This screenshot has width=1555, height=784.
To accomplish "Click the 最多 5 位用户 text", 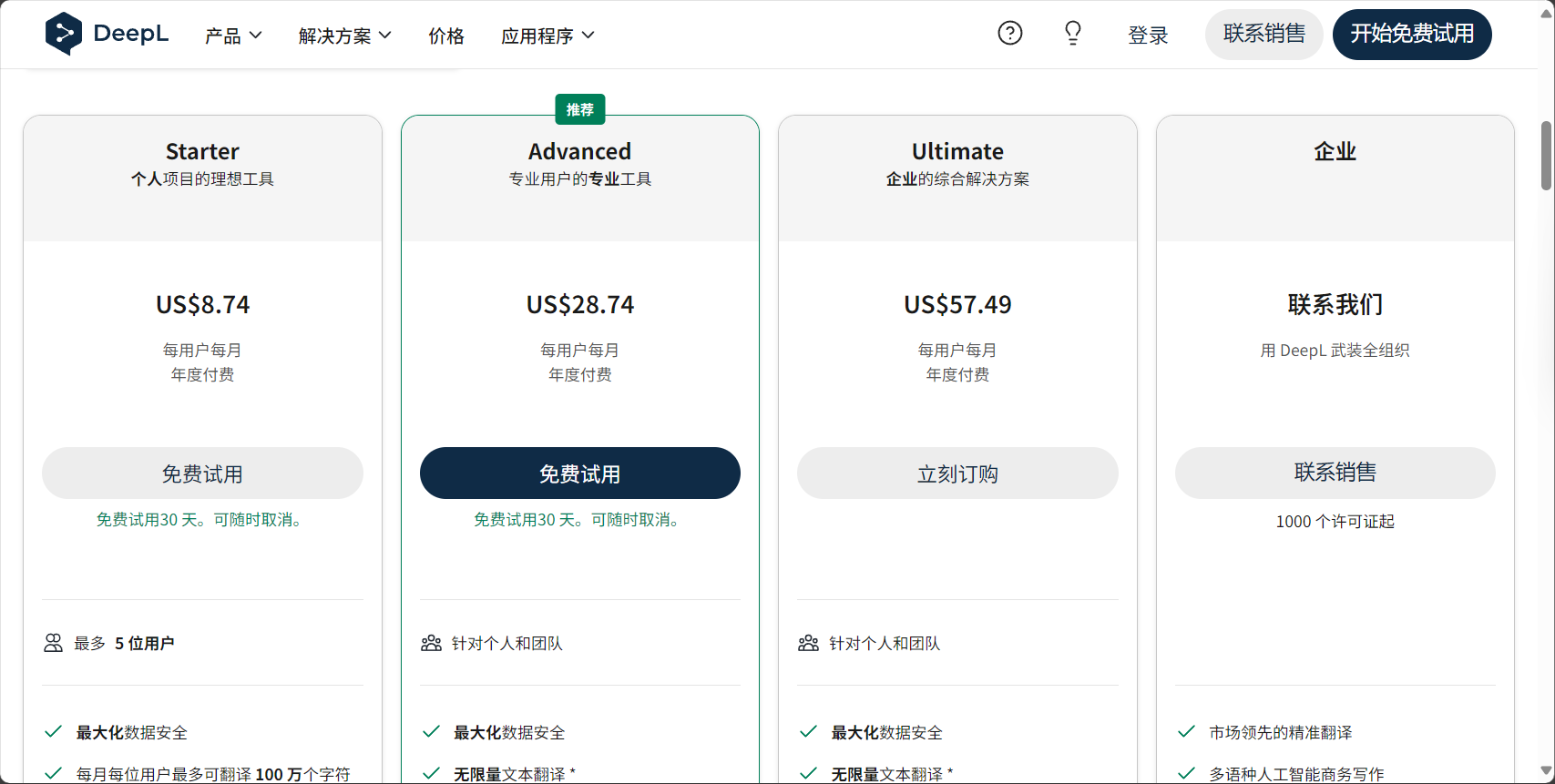I will (124, 643).
